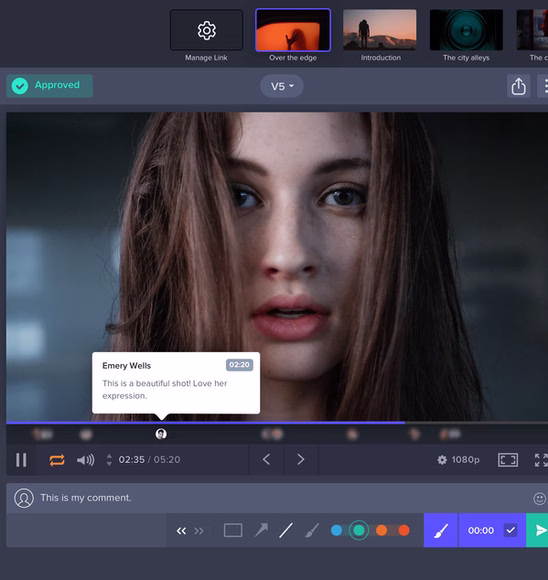Image resolution: width=548 pixels, height=580 pixels.
Task: Select the arrow drawing tool
Action: coord(261,530)
